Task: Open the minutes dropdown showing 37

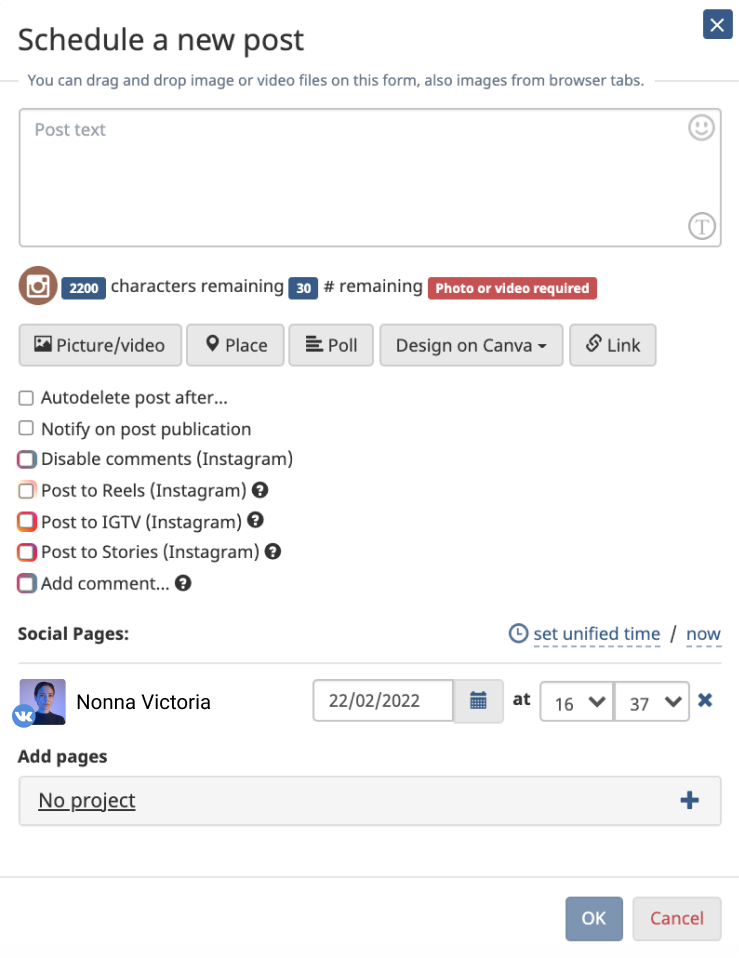Action: [x=652, y=702]
